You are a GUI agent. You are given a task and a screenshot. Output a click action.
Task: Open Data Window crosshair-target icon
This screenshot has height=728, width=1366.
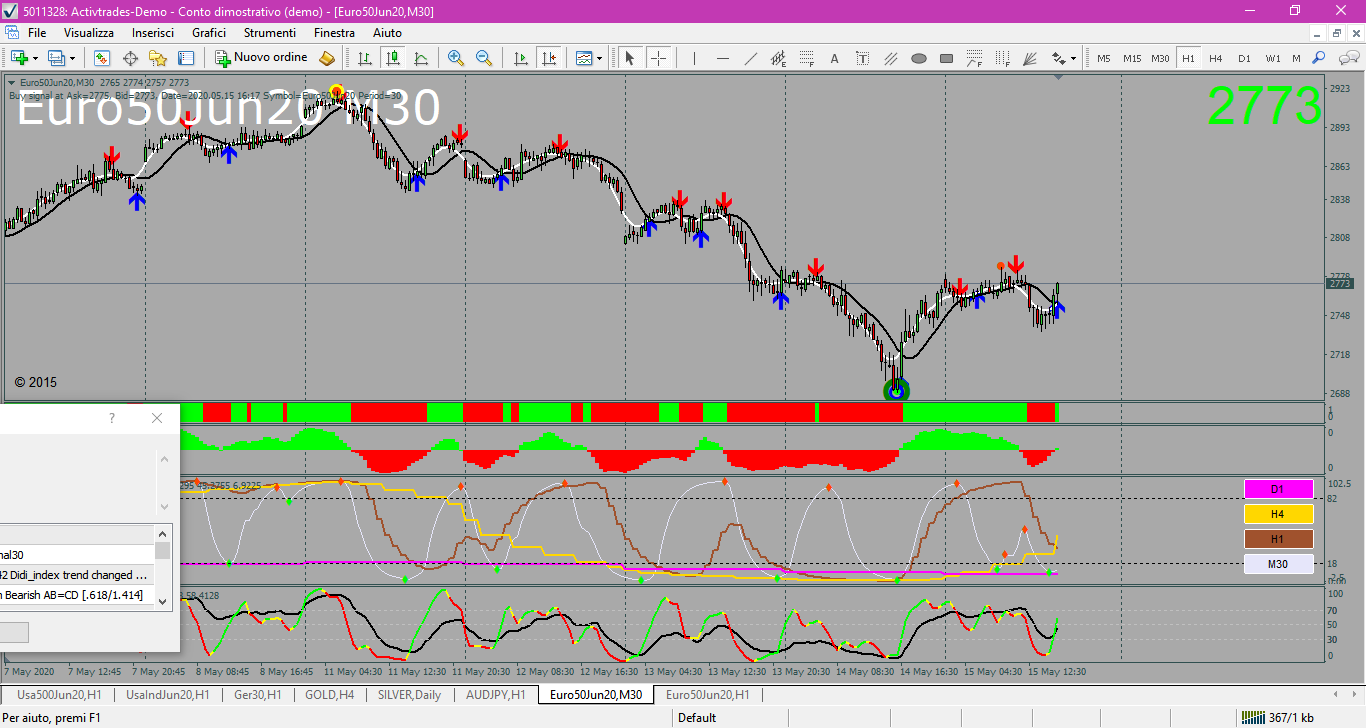(x=130, y=58)
